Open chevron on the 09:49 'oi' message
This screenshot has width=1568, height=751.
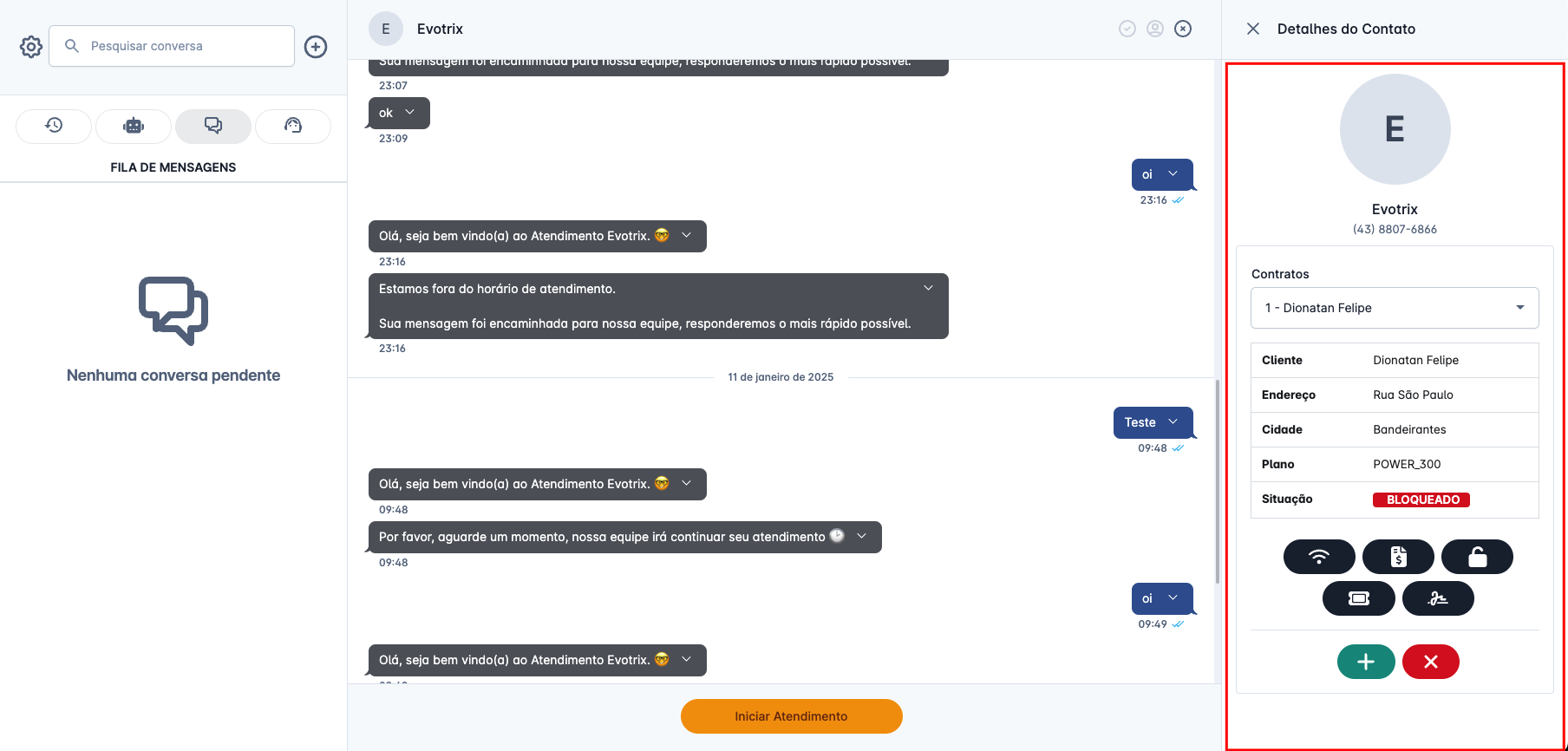[x=1173, y=598]
